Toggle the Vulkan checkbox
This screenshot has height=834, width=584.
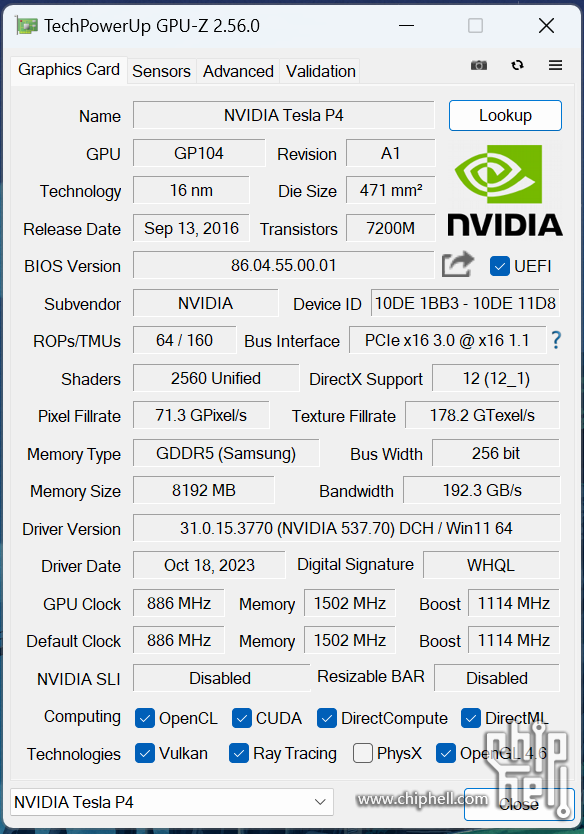click(x=145, y=753)
